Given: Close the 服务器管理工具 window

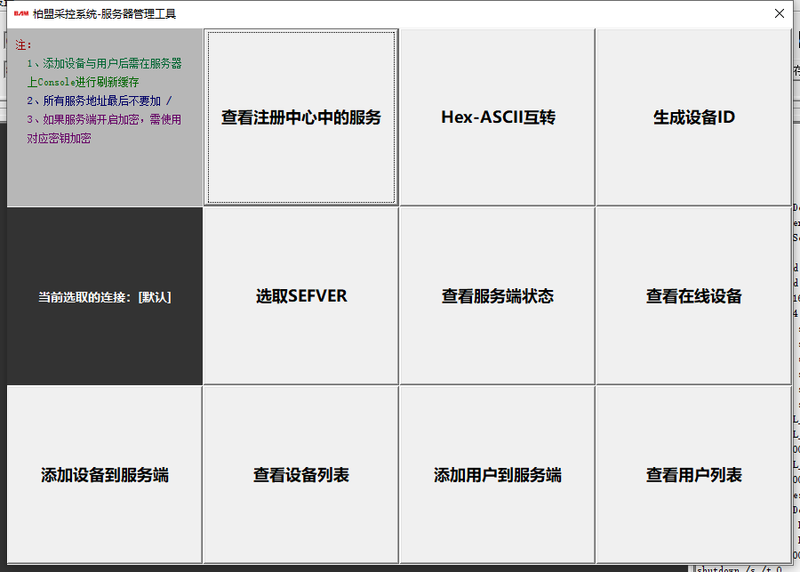Looking at the screenshot, I should tap(779, 14).
